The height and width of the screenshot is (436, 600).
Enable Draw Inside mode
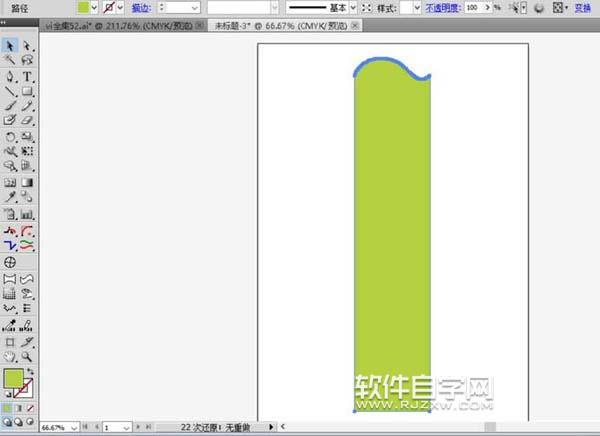click(x=30, y=422)
